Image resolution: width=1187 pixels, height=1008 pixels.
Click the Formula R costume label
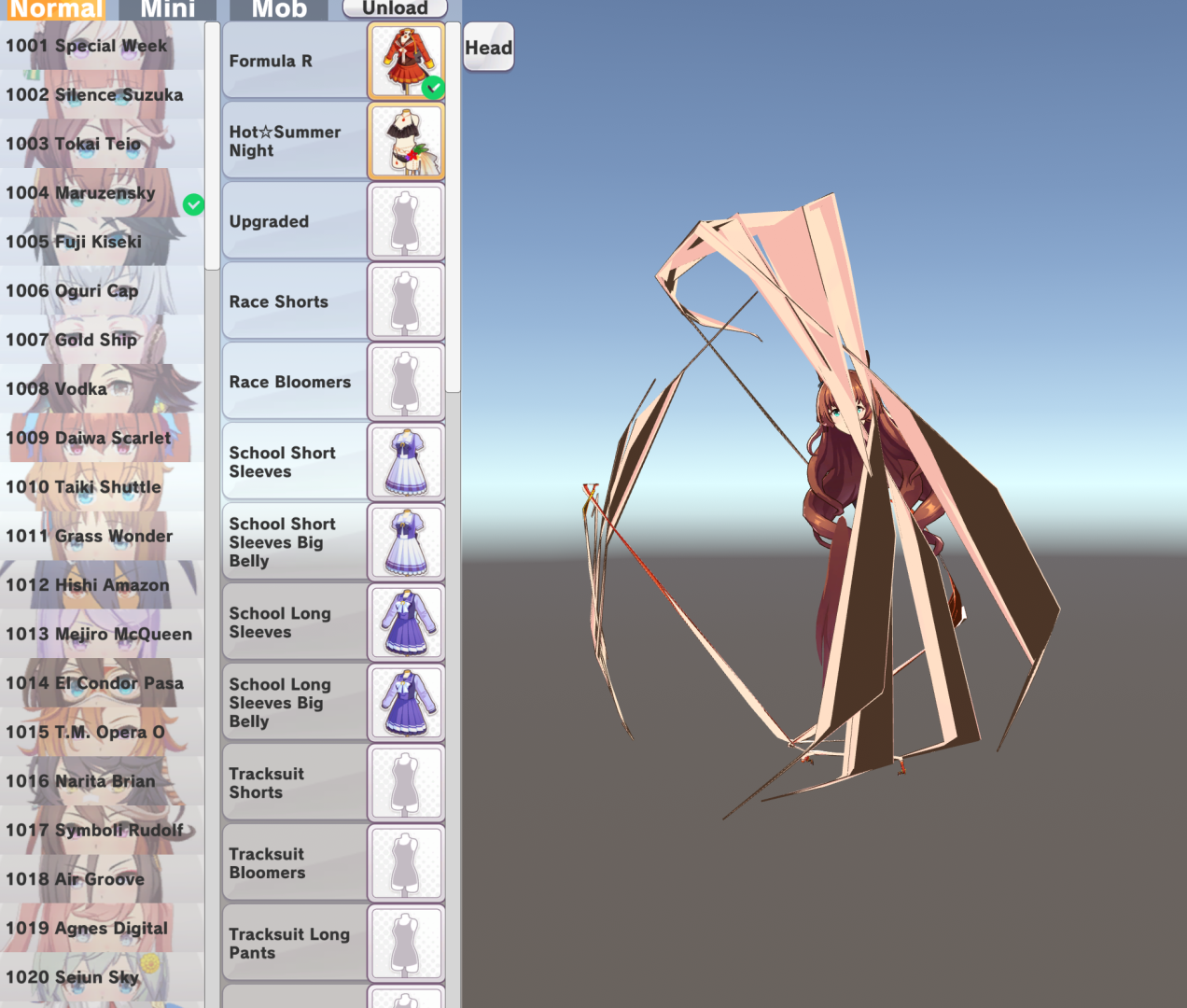coord(271,61)
